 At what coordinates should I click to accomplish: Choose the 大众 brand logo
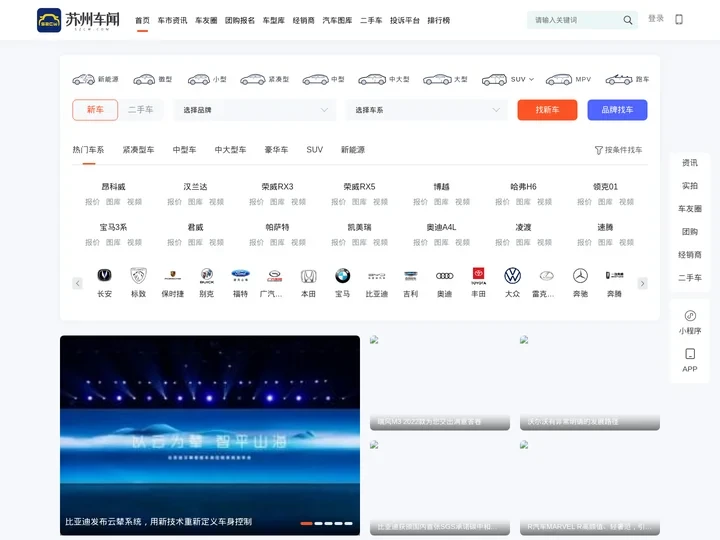[512, 276]
